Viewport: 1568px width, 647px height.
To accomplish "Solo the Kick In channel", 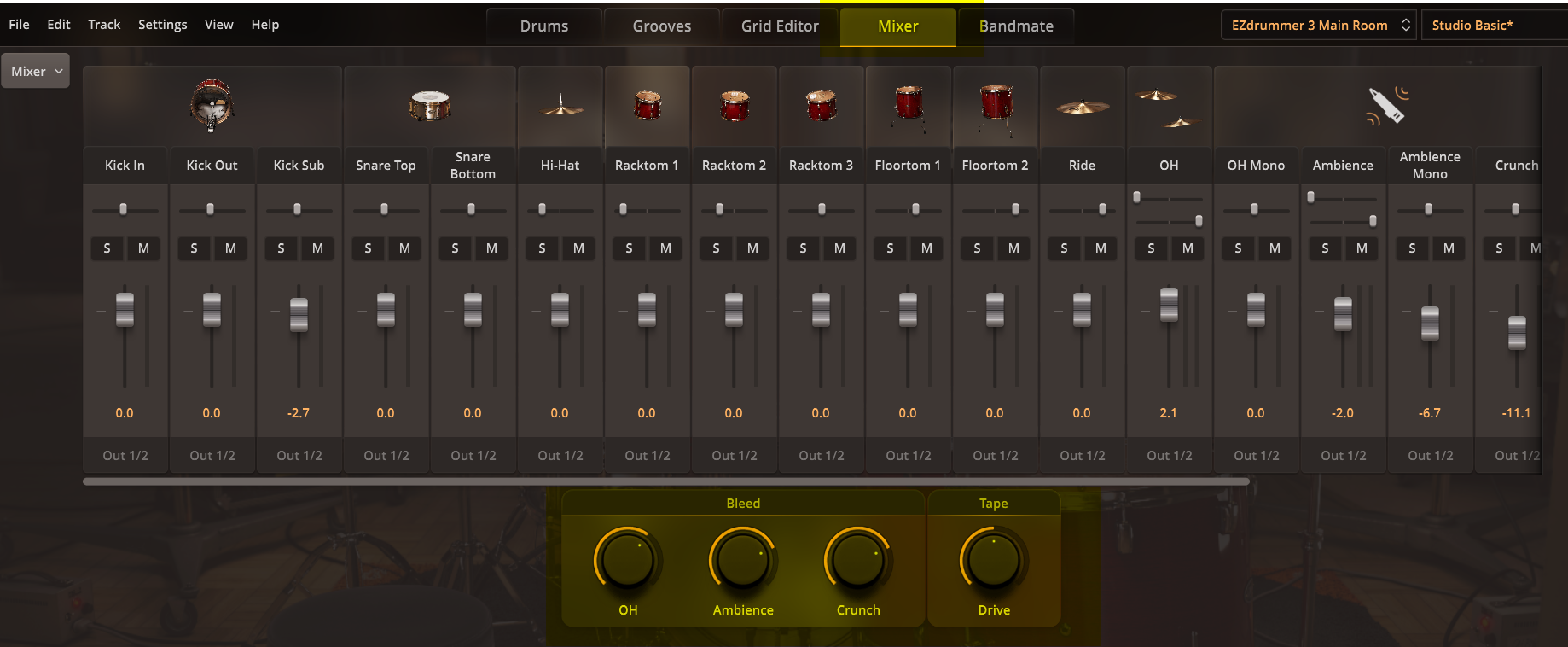I will coord(107,248).
